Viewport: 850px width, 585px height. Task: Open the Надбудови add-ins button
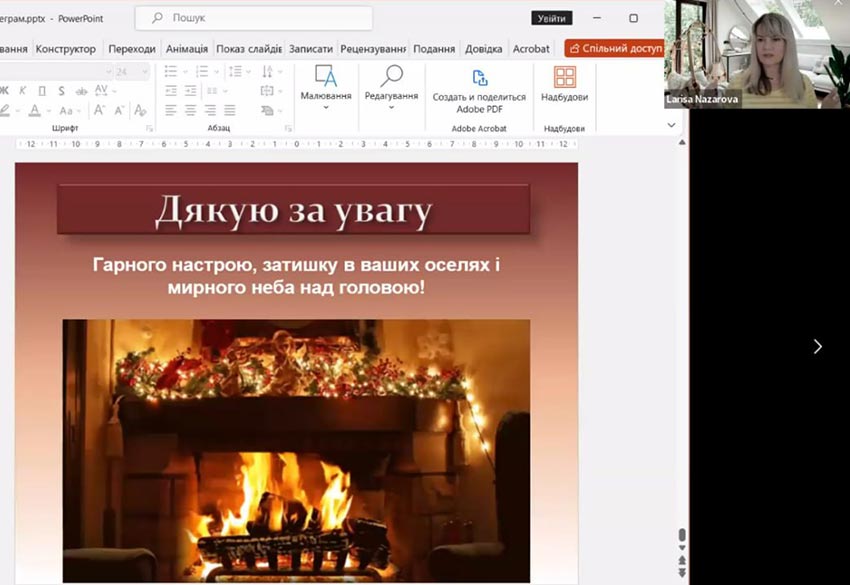point(564,84)
